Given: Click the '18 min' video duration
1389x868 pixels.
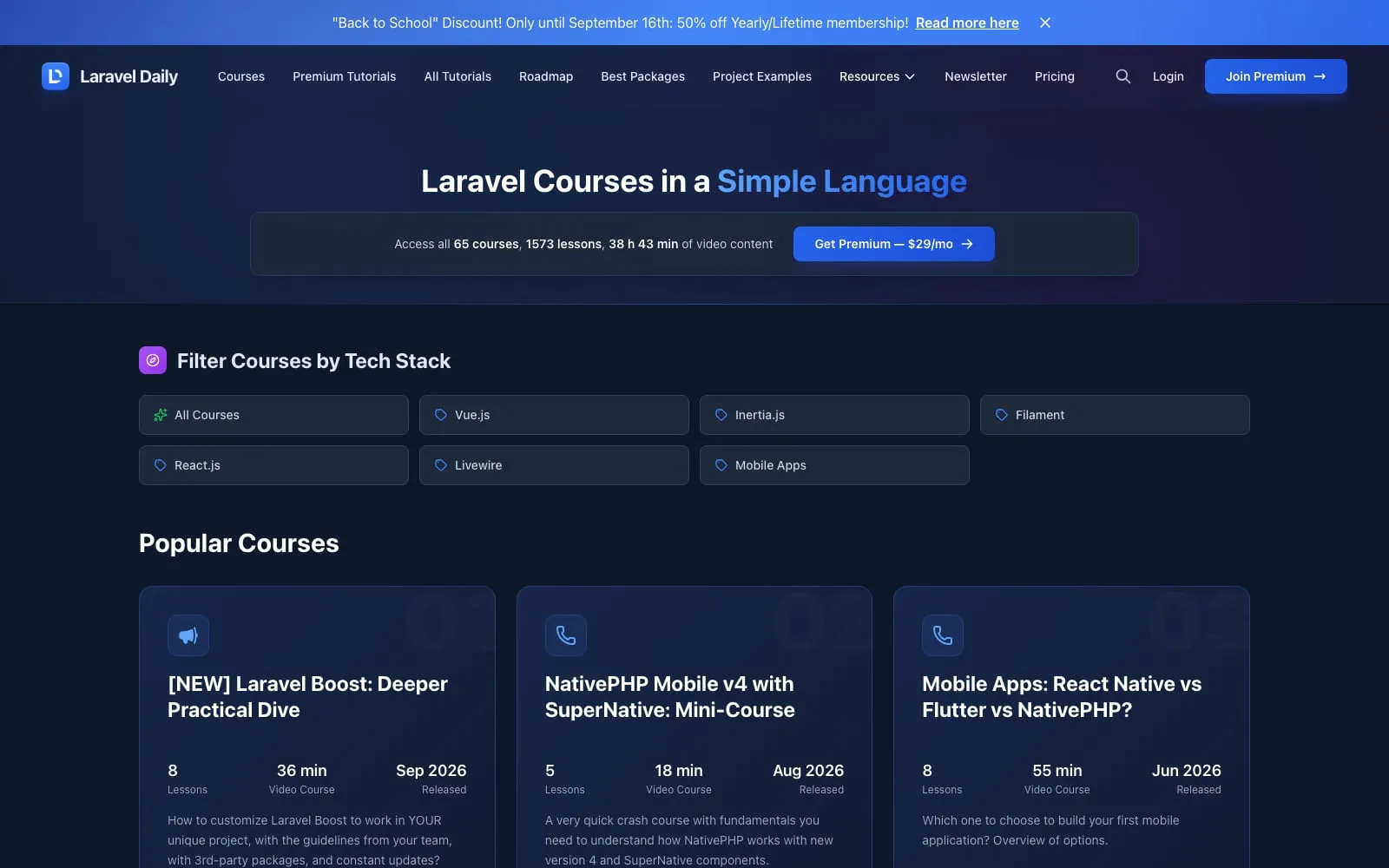Looking at the screenshot, I should coord(679,770).
